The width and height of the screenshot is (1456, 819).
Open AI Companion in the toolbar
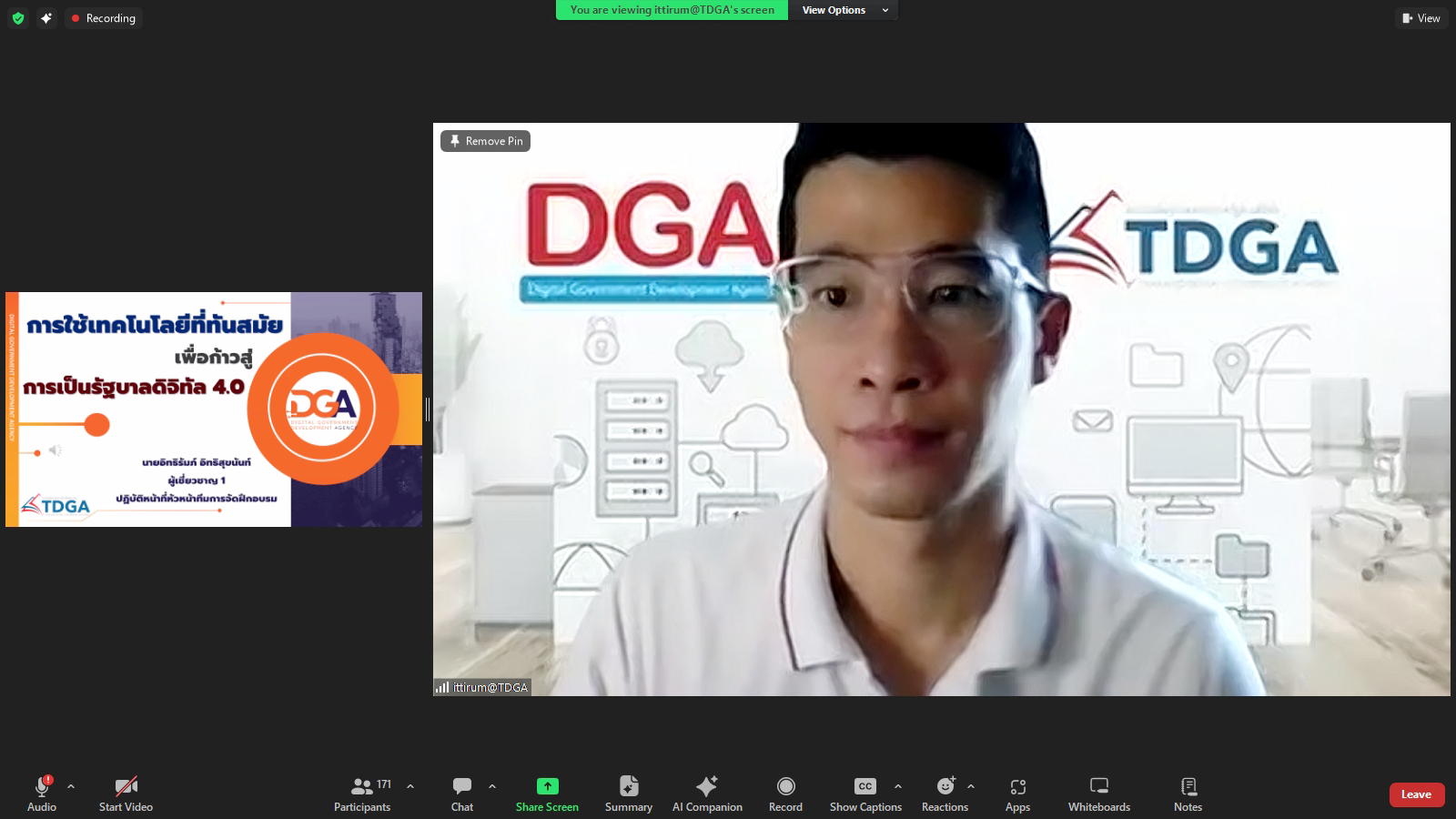click(x=707, y=794)
